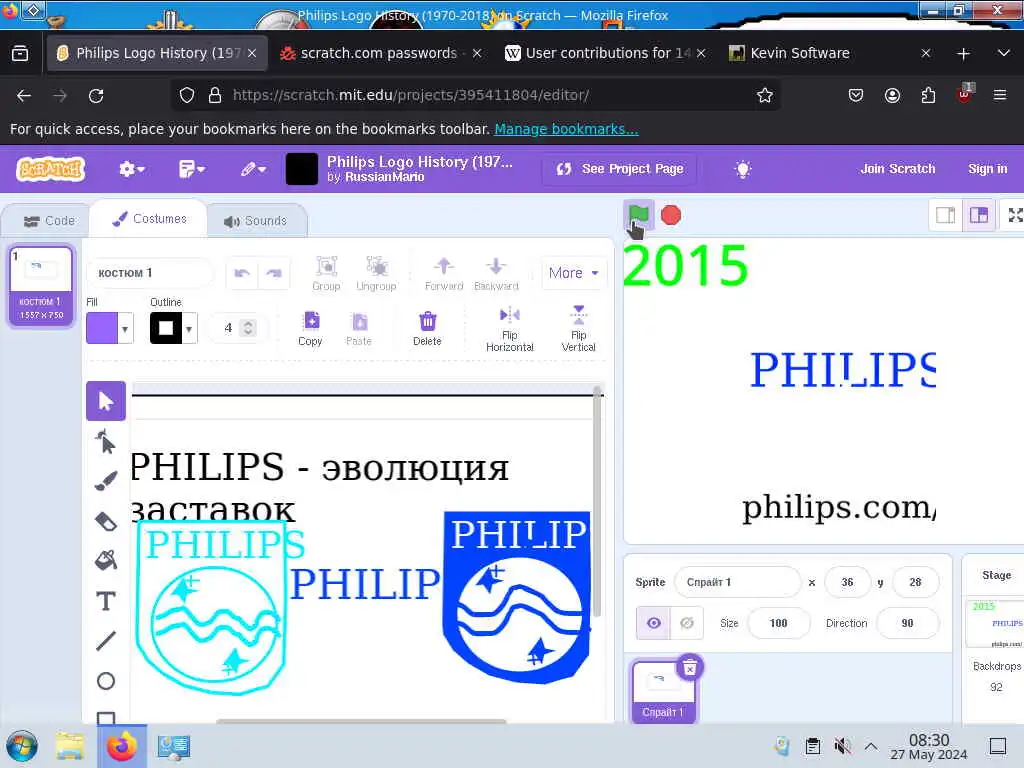Click Sign in link

point(987,169)
